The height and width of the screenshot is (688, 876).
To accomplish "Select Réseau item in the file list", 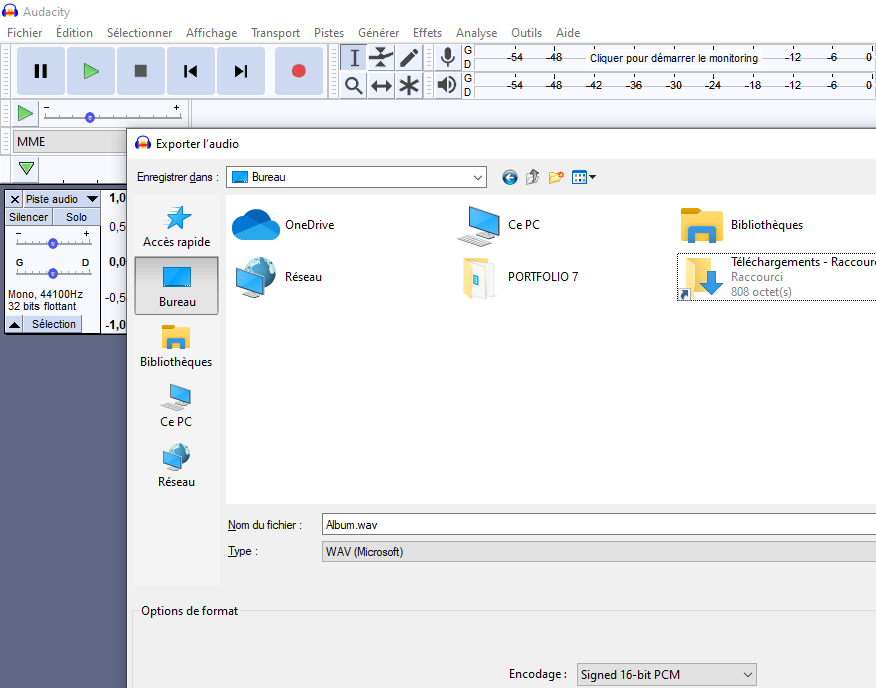I will coord(278,277).
